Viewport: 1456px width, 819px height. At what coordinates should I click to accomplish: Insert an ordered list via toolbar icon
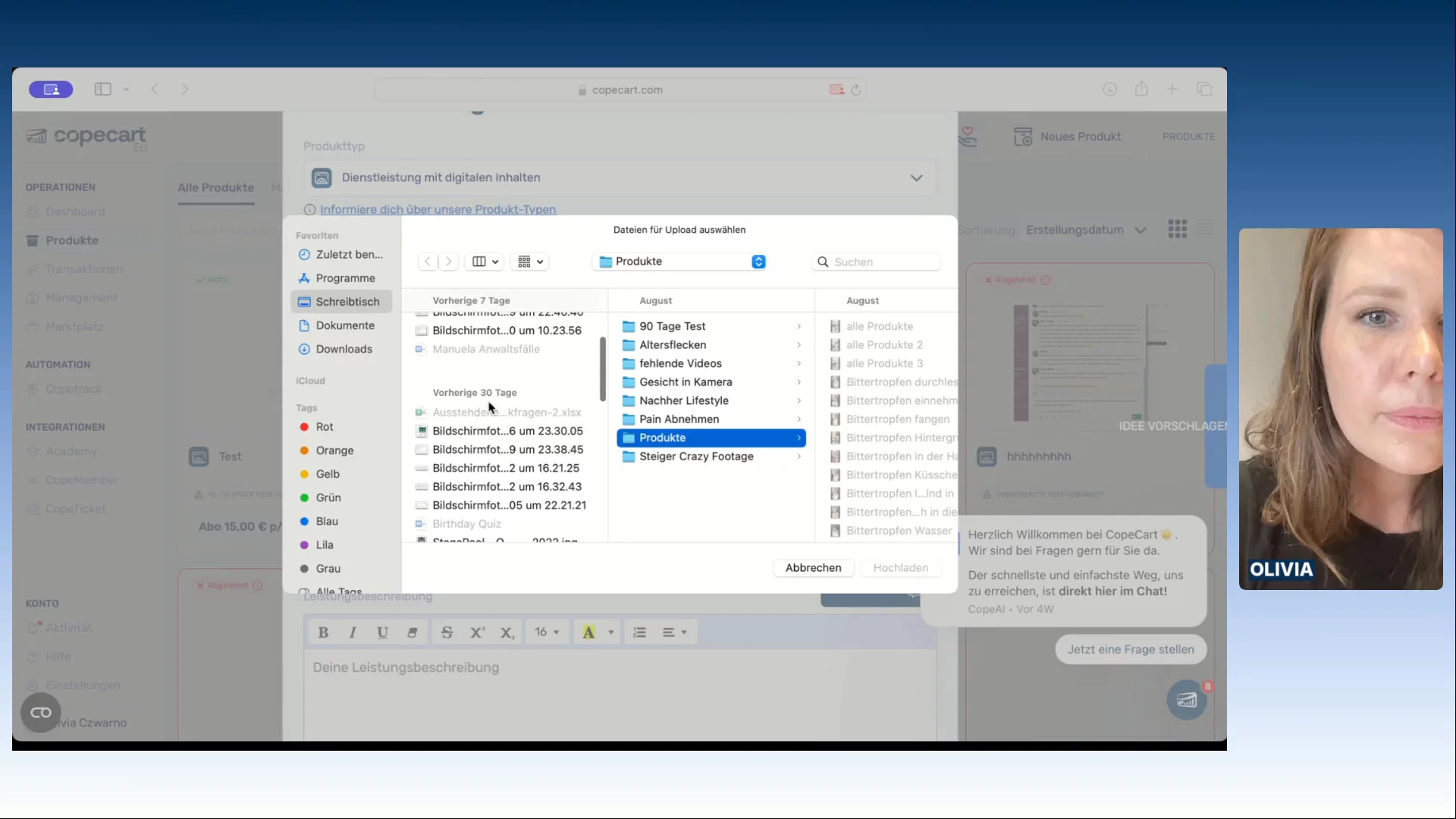[639, 632]
